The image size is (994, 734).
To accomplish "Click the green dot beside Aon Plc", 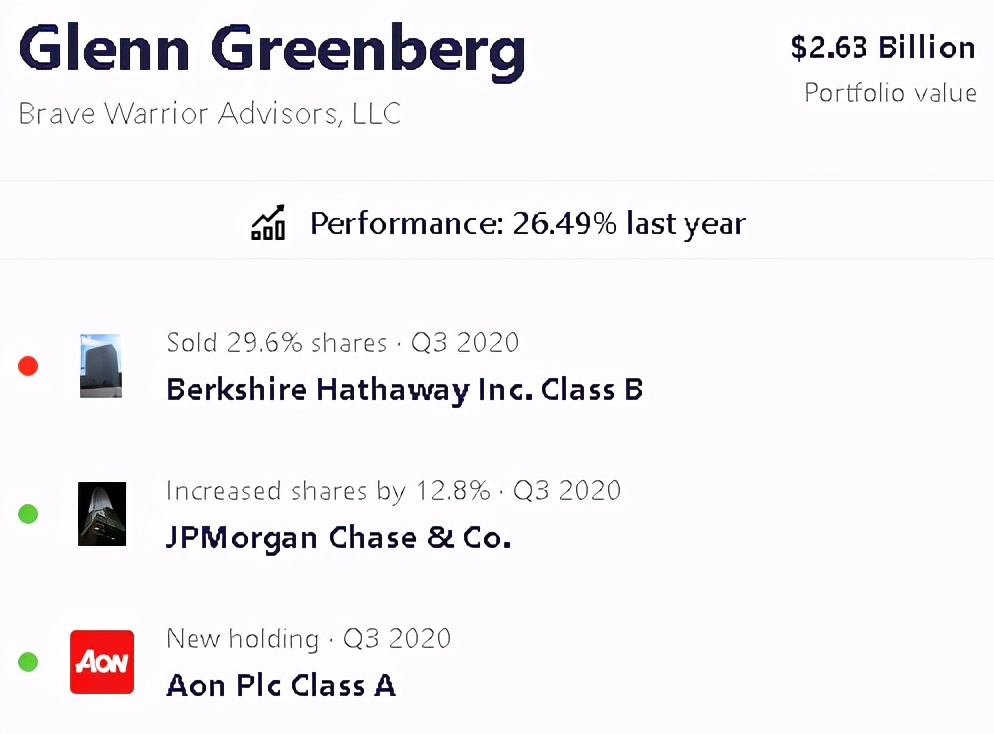I will pos(28,662).
